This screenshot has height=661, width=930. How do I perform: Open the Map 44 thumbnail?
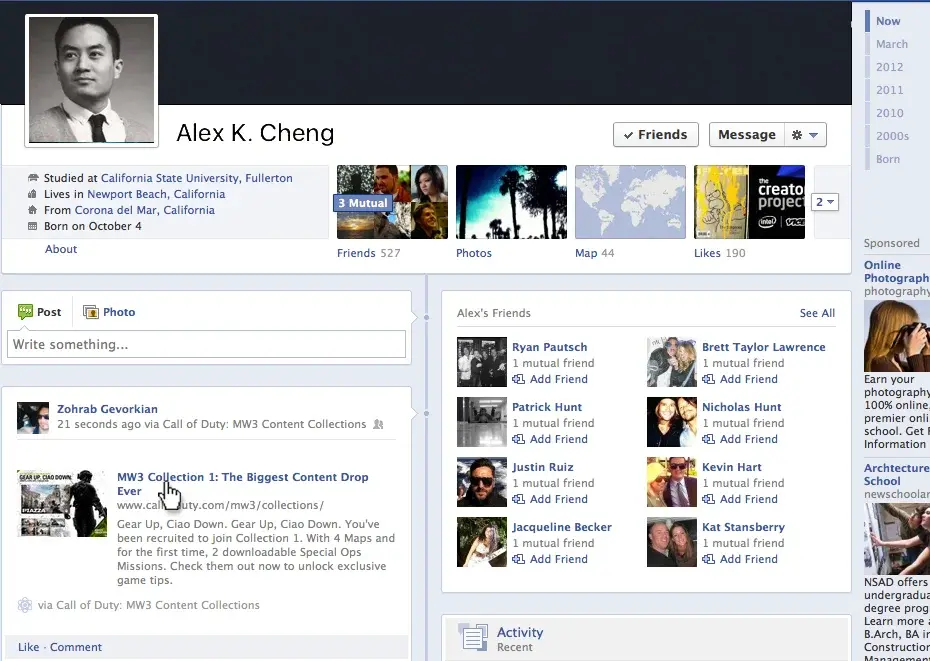[x=630, y=202]
